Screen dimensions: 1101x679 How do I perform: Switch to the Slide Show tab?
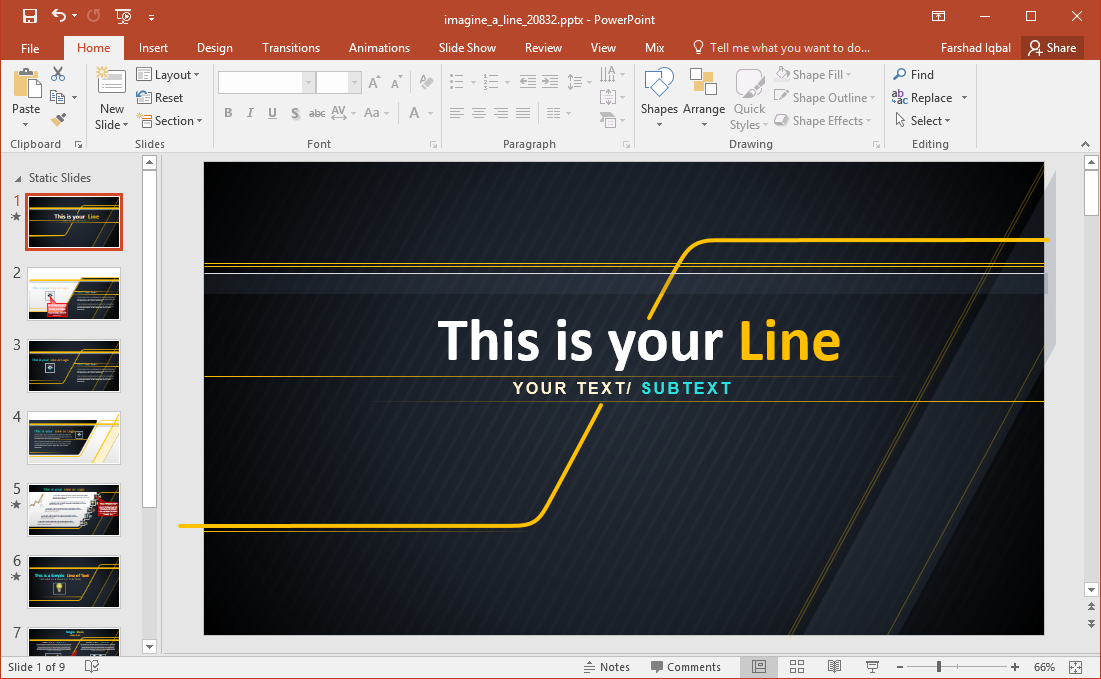click(467, 48)
